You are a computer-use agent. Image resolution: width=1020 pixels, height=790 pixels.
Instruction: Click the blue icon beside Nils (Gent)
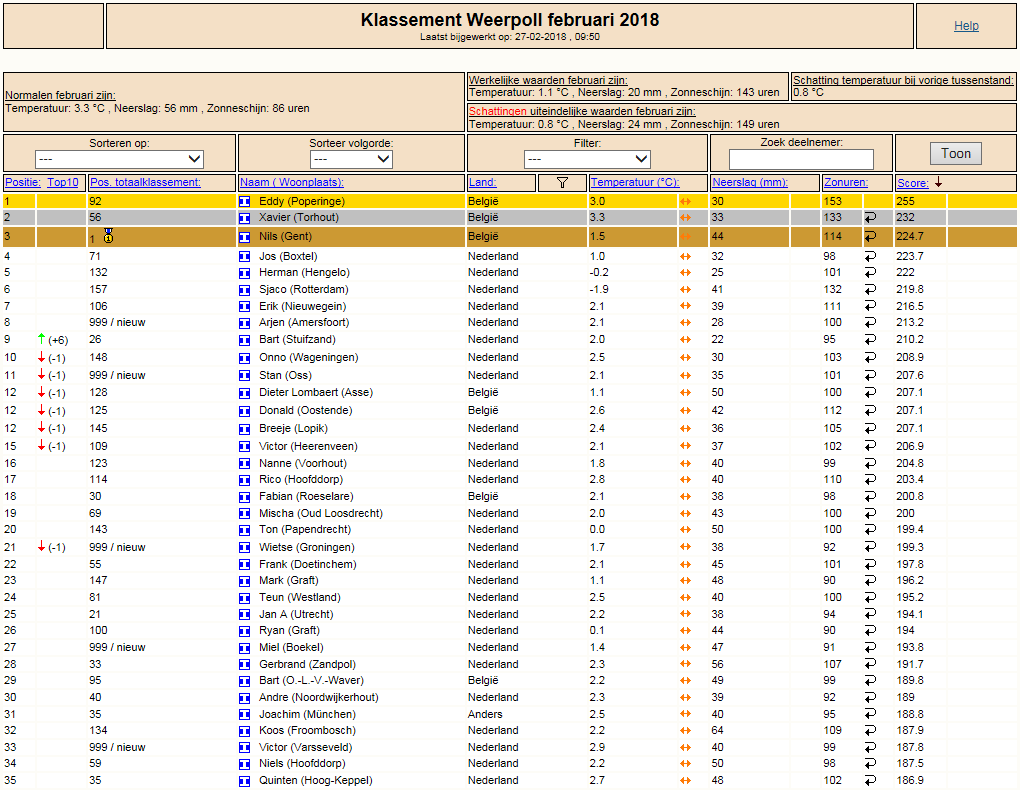pos(245,237)
